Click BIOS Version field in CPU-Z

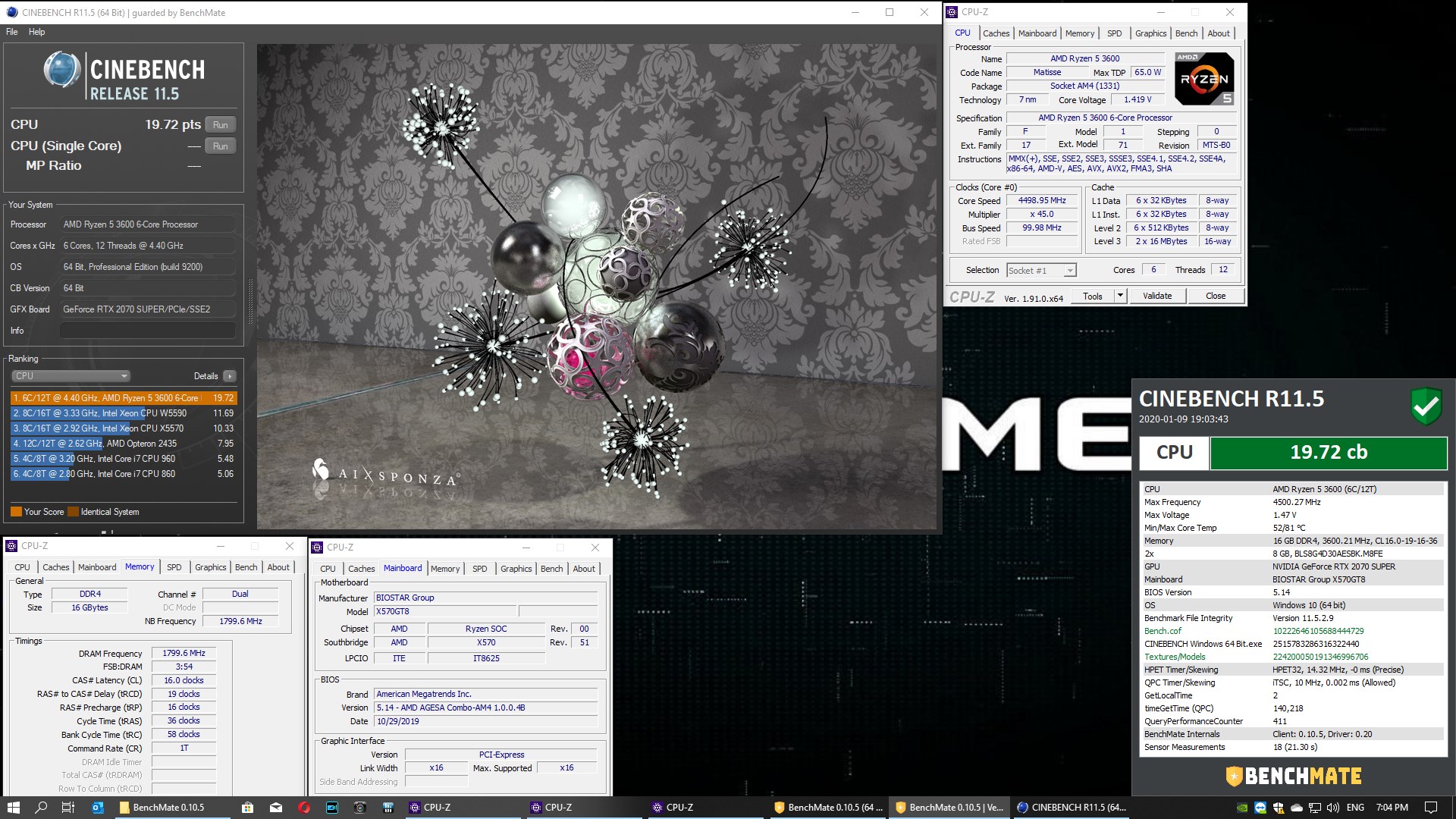(x=486, y=708)
